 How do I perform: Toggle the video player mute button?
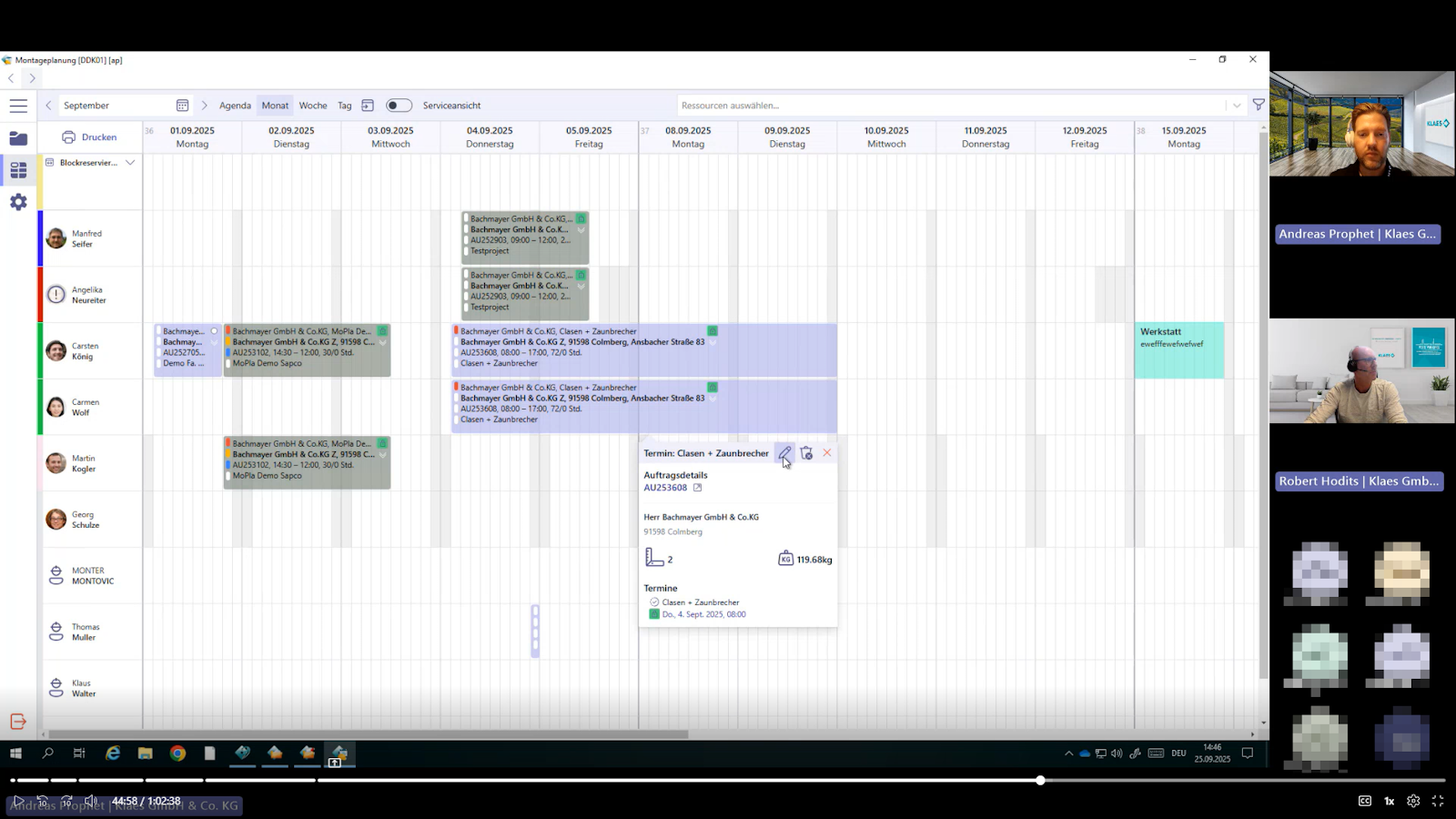coord(90,801)
